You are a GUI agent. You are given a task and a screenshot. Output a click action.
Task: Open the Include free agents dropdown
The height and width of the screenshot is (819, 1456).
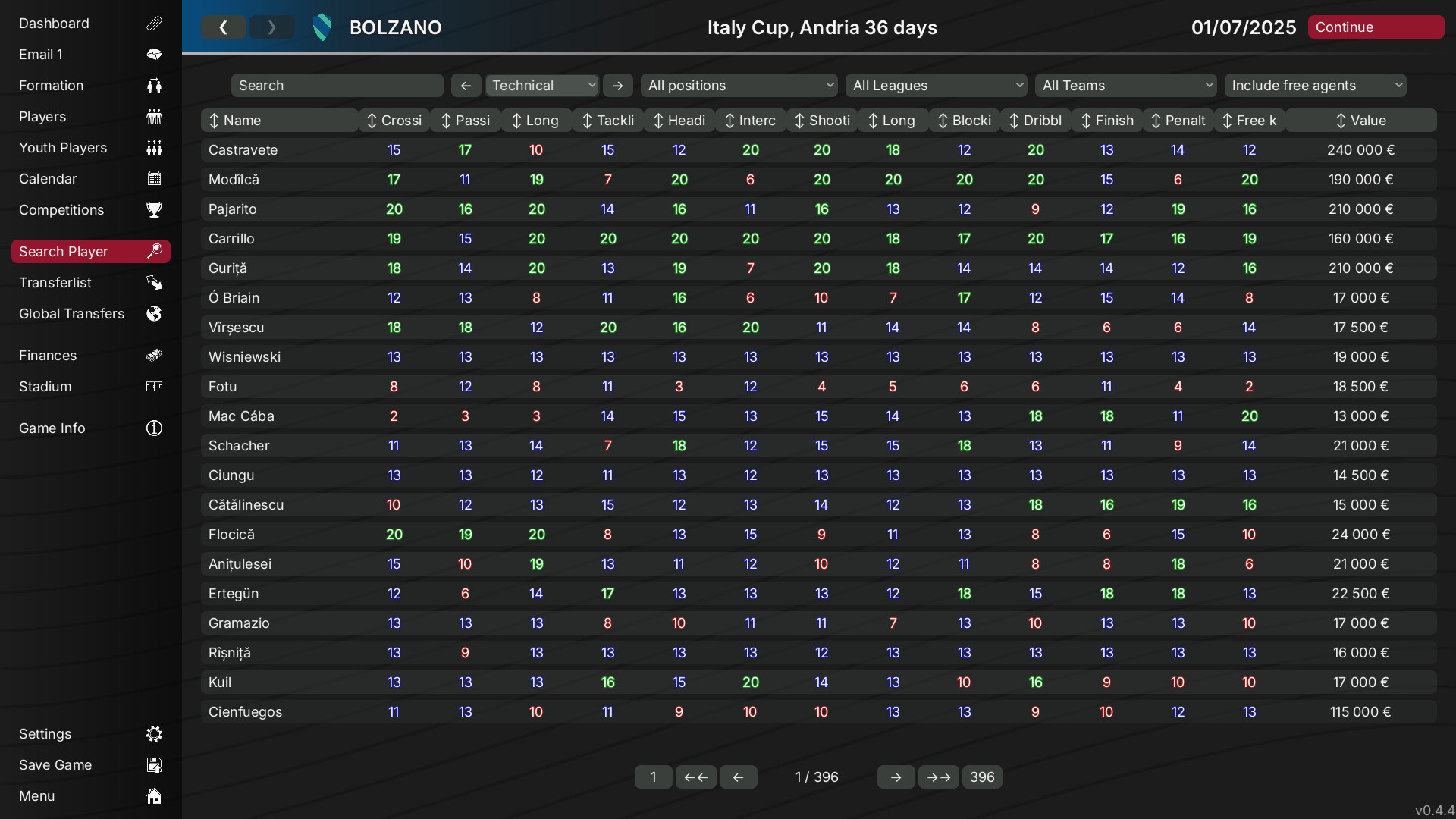pyautogui.click(x=1315, y=86)
